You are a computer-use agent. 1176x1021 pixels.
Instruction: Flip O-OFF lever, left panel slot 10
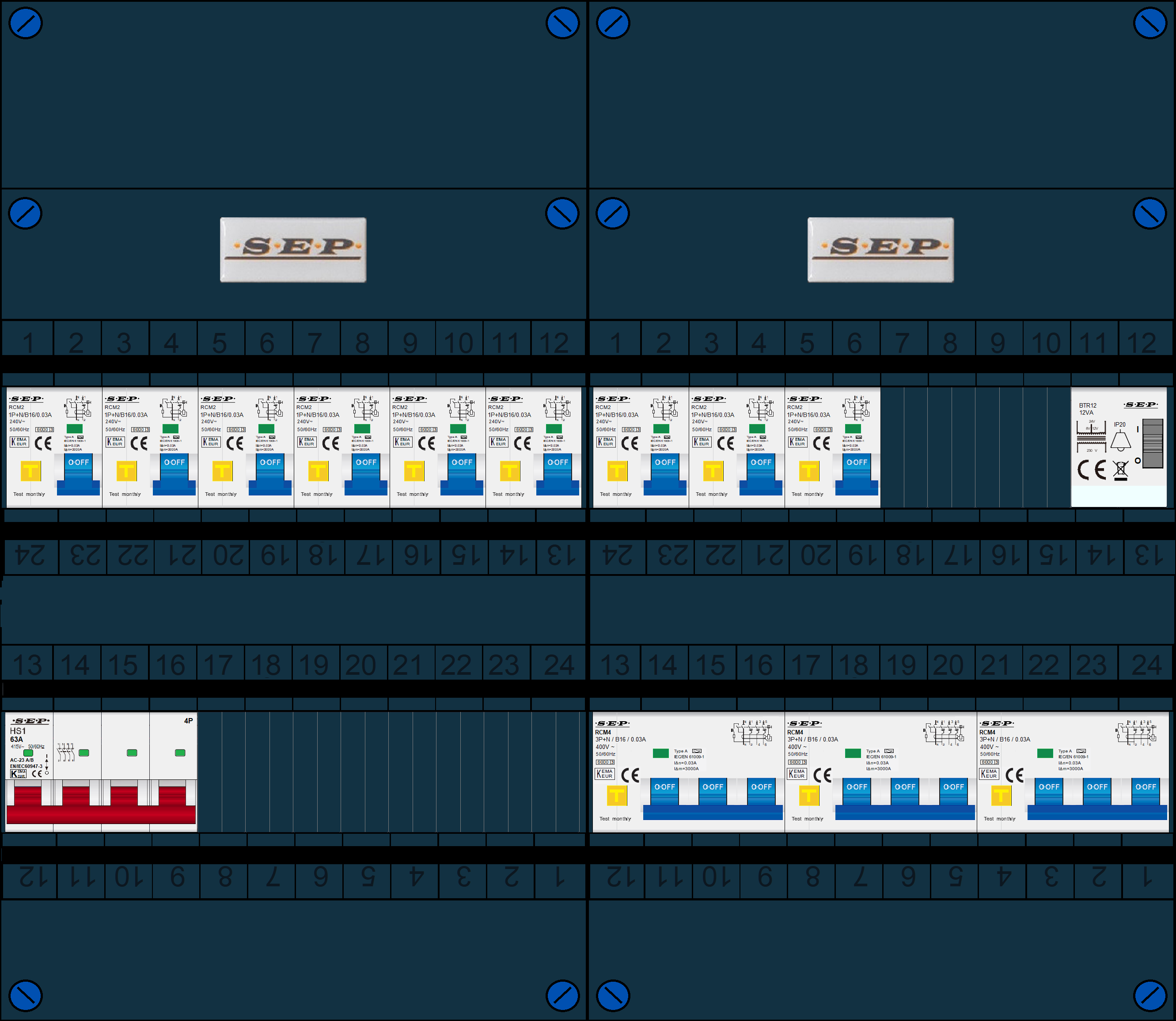coord(461,474)
